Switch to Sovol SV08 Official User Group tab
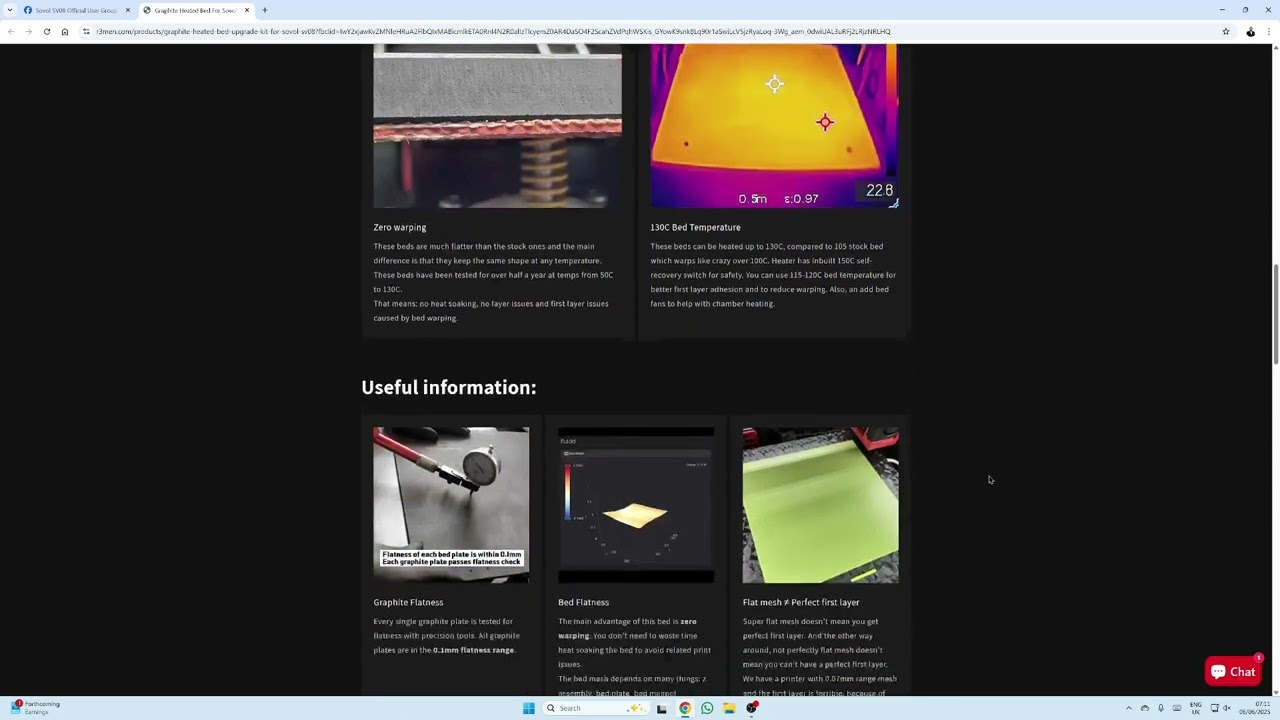This screenshot has width=1280, height=720. (77, 10)
